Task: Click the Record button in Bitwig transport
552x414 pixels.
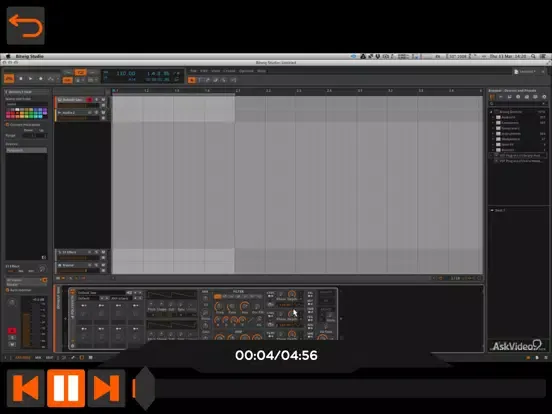Action: 40,79
